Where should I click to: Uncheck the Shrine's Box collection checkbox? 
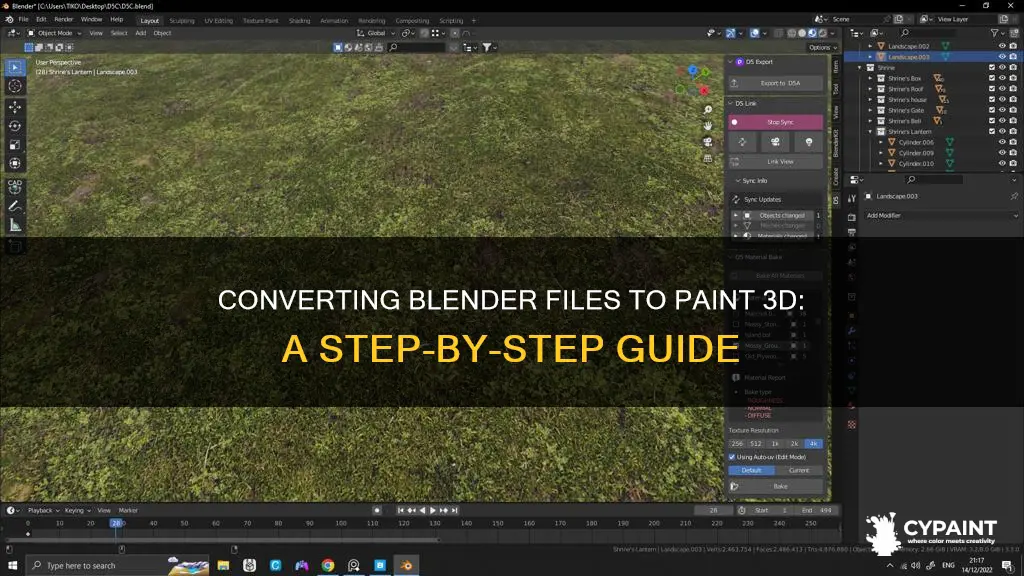coord(991,78)
